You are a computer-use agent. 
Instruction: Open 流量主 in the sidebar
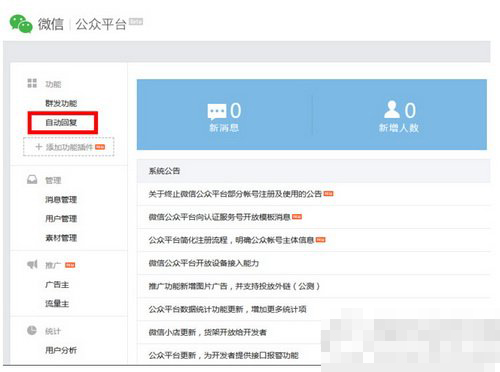[57, 304]
